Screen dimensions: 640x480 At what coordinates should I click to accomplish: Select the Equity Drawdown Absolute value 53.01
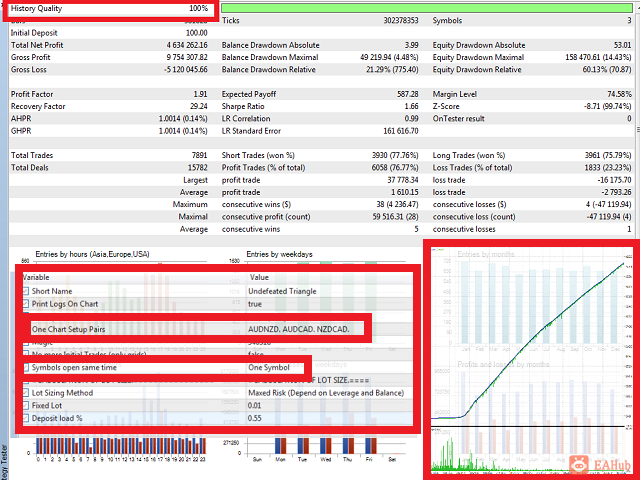click(x=622, y=45)
